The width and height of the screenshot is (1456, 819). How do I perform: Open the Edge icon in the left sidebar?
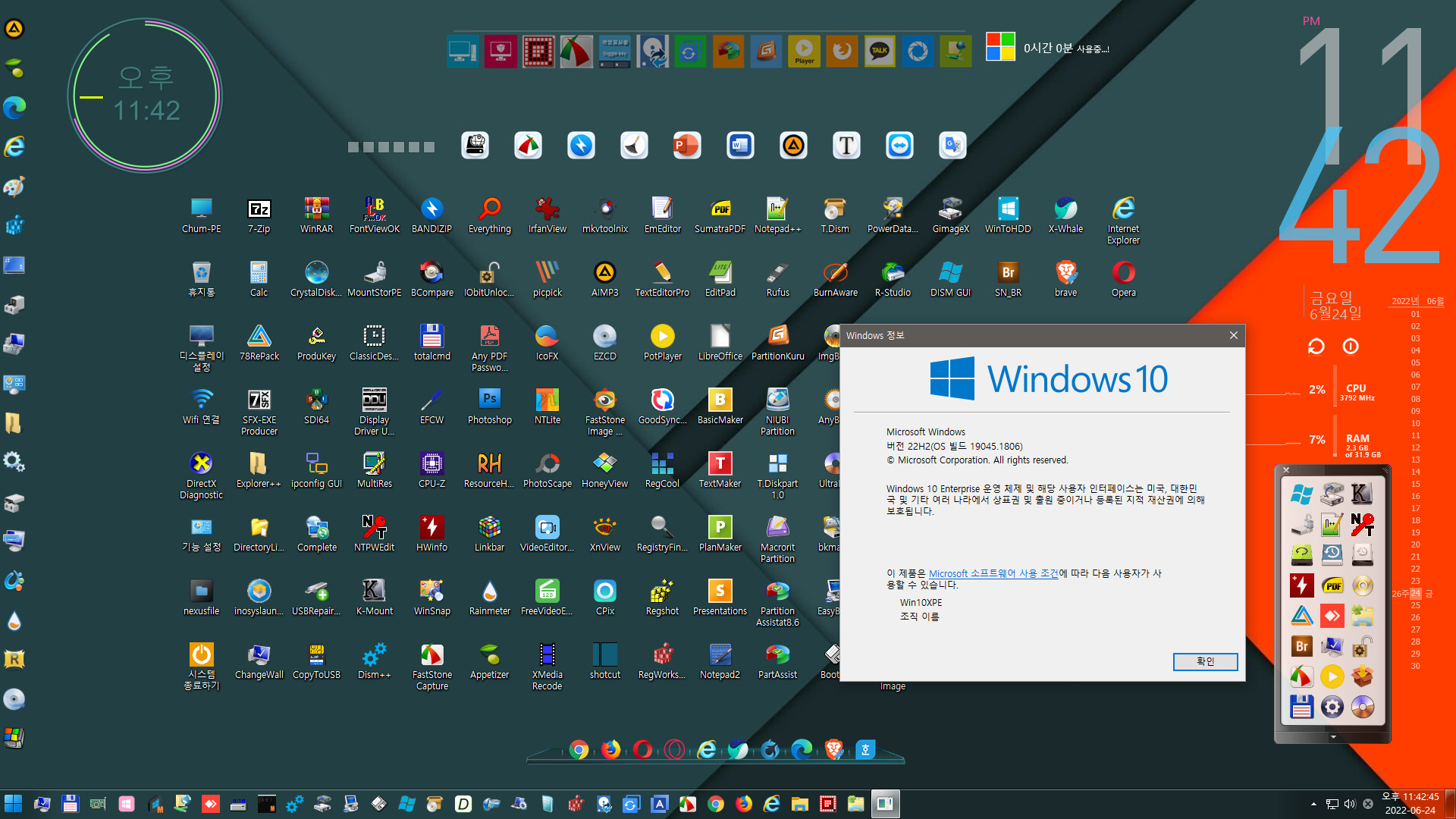pyautogui.click(x=14, y=107)
